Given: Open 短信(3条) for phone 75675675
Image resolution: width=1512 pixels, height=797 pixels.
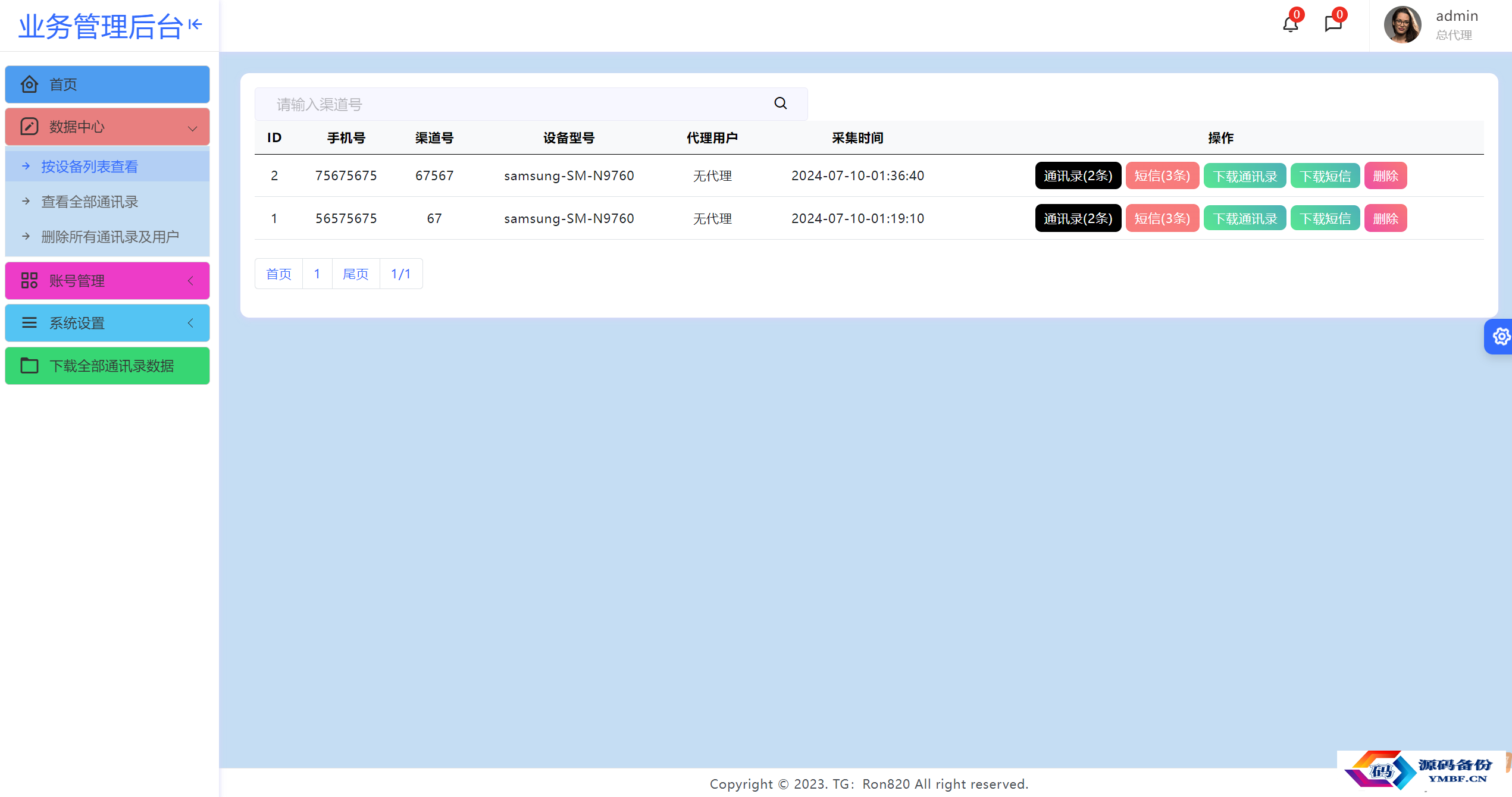Looking at the screenshot, I should pos(1162,176).
